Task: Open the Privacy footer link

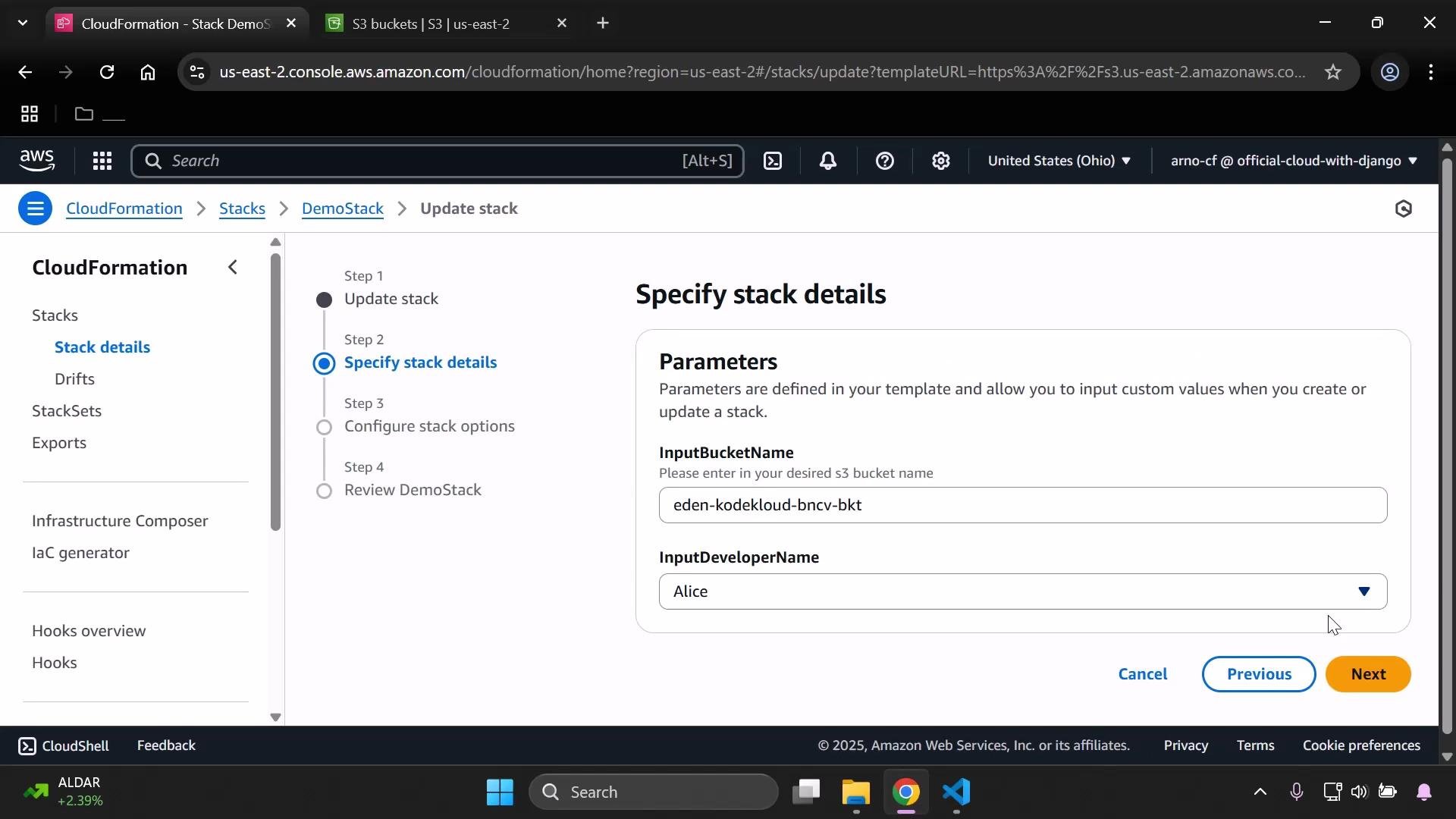Action: click(x=1186, y=746)
